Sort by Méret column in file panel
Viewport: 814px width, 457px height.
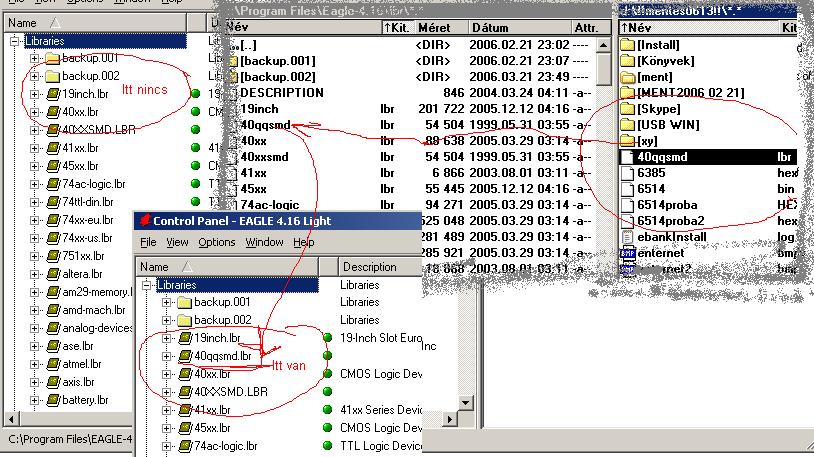point(440,28)
